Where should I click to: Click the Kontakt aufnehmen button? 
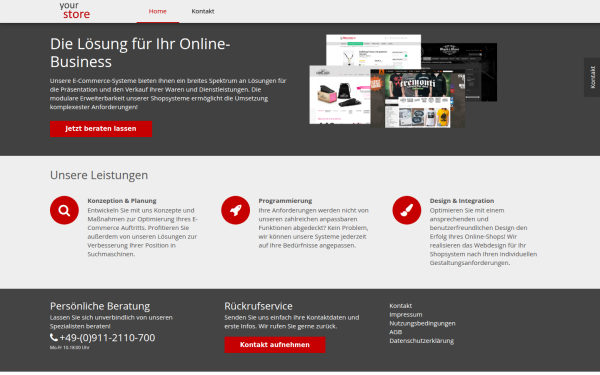275,344
